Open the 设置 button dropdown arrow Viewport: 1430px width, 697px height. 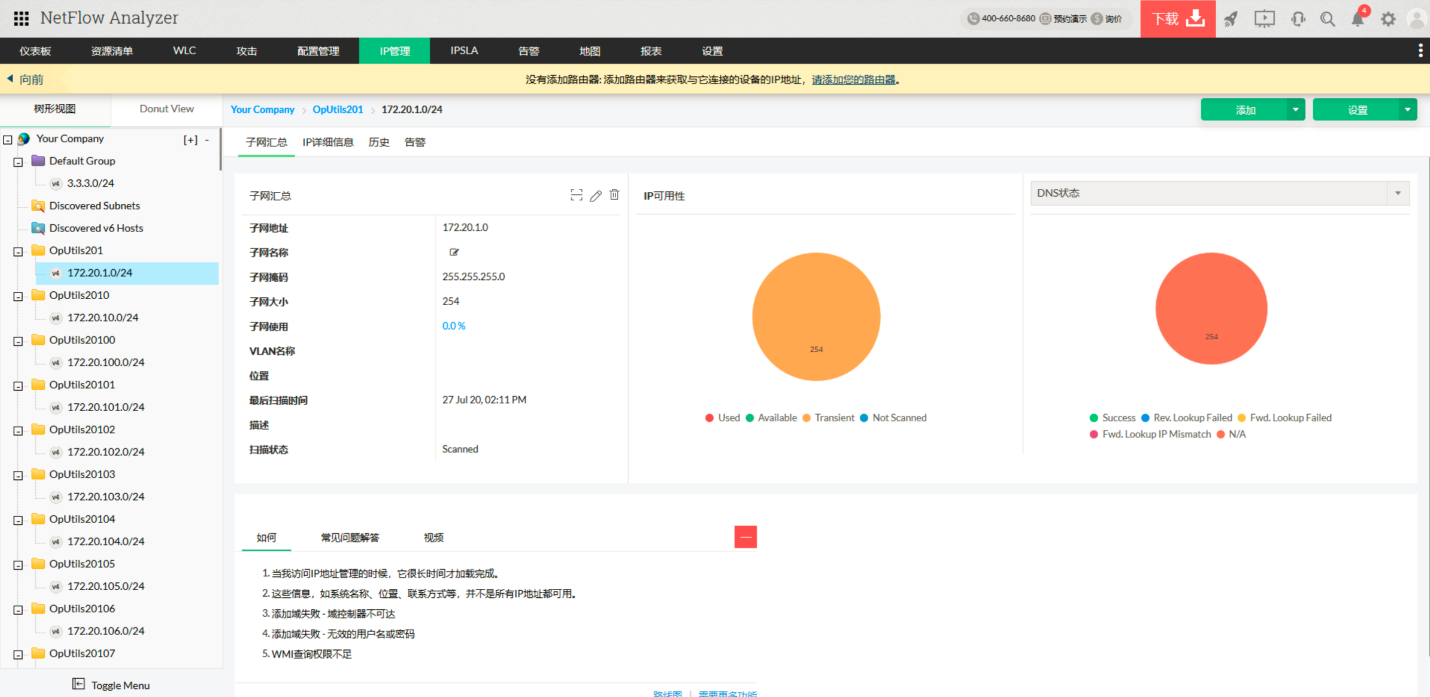click(1408, 110)
